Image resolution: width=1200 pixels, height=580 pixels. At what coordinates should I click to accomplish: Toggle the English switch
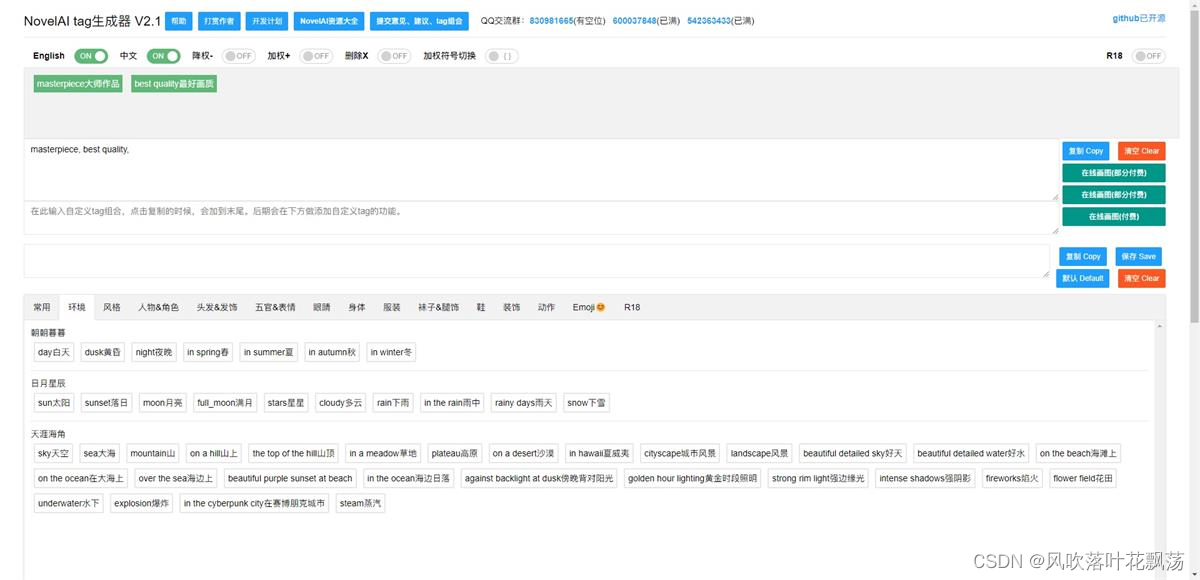[90, 56]
